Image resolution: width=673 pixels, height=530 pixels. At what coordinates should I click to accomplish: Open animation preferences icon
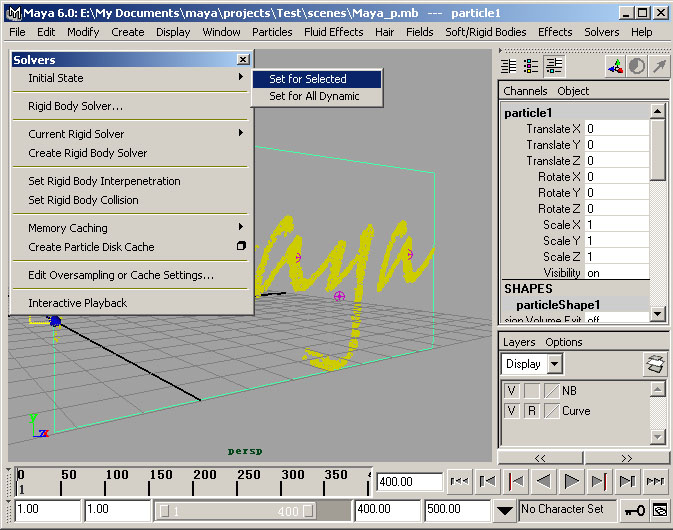coord(659,510)
